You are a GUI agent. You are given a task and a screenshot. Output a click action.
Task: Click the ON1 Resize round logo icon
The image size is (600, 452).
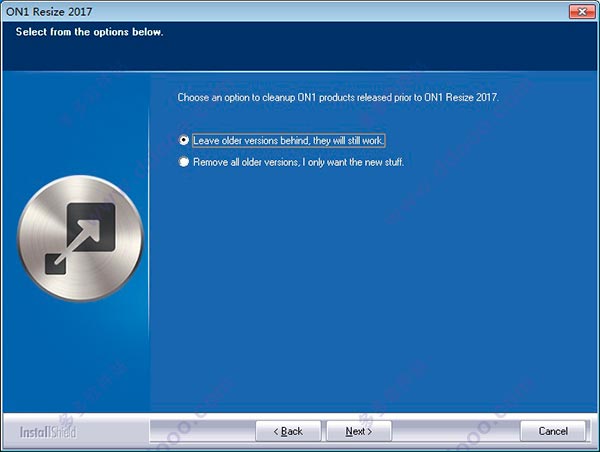[80, 238]
